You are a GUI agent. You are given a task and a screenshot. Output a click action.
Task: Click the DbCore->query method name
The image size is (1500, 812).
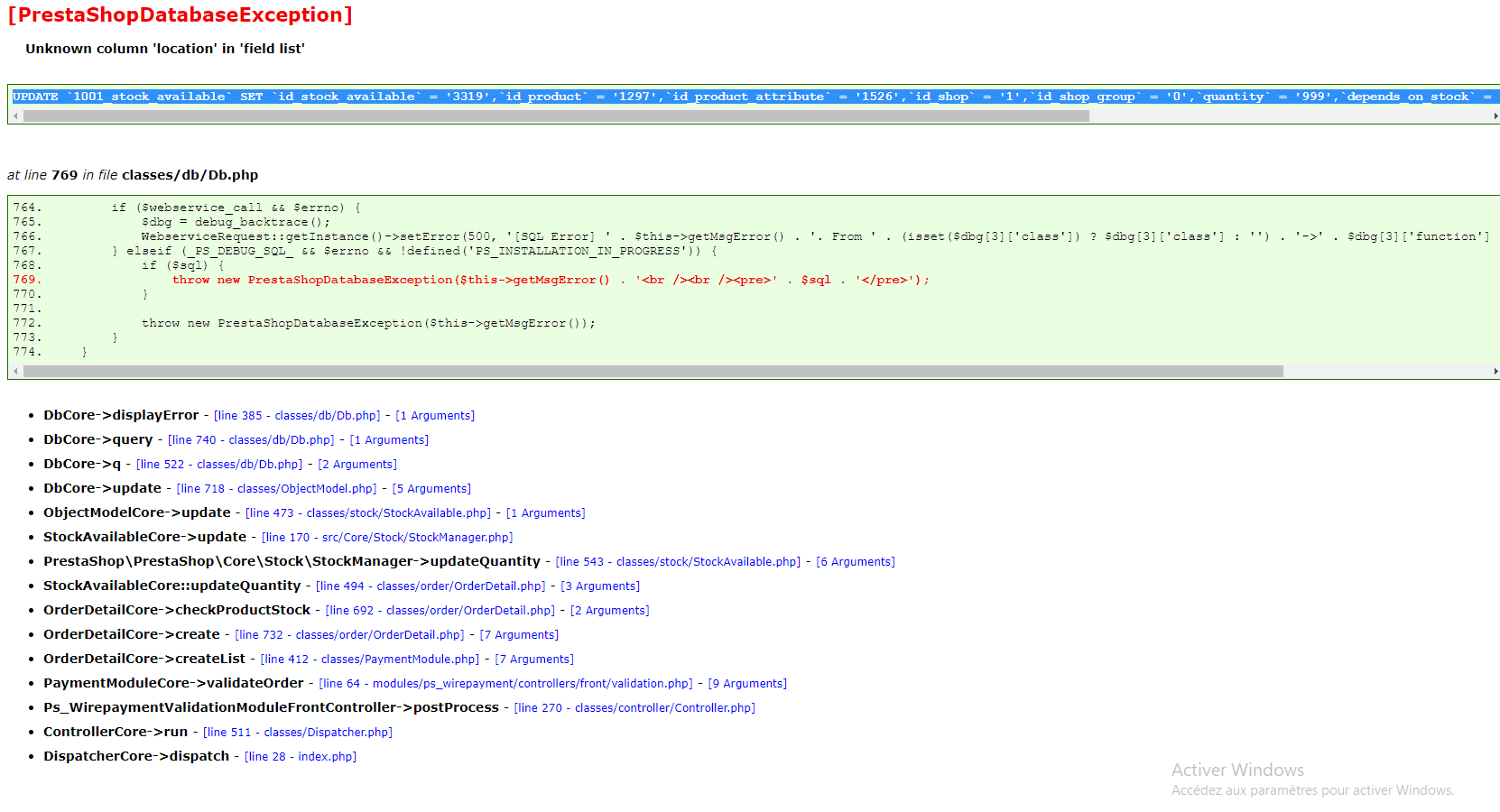[x=98, y=439]
